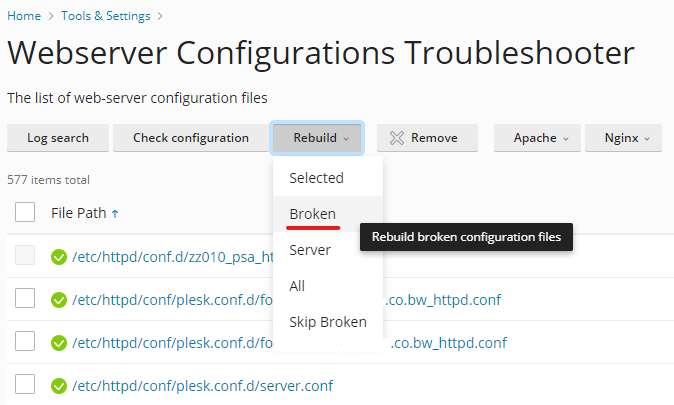Select Skip Broken menu option
The width and height of the screenshot is (674, 405).
pyautogui.click(x=328, y=322)
